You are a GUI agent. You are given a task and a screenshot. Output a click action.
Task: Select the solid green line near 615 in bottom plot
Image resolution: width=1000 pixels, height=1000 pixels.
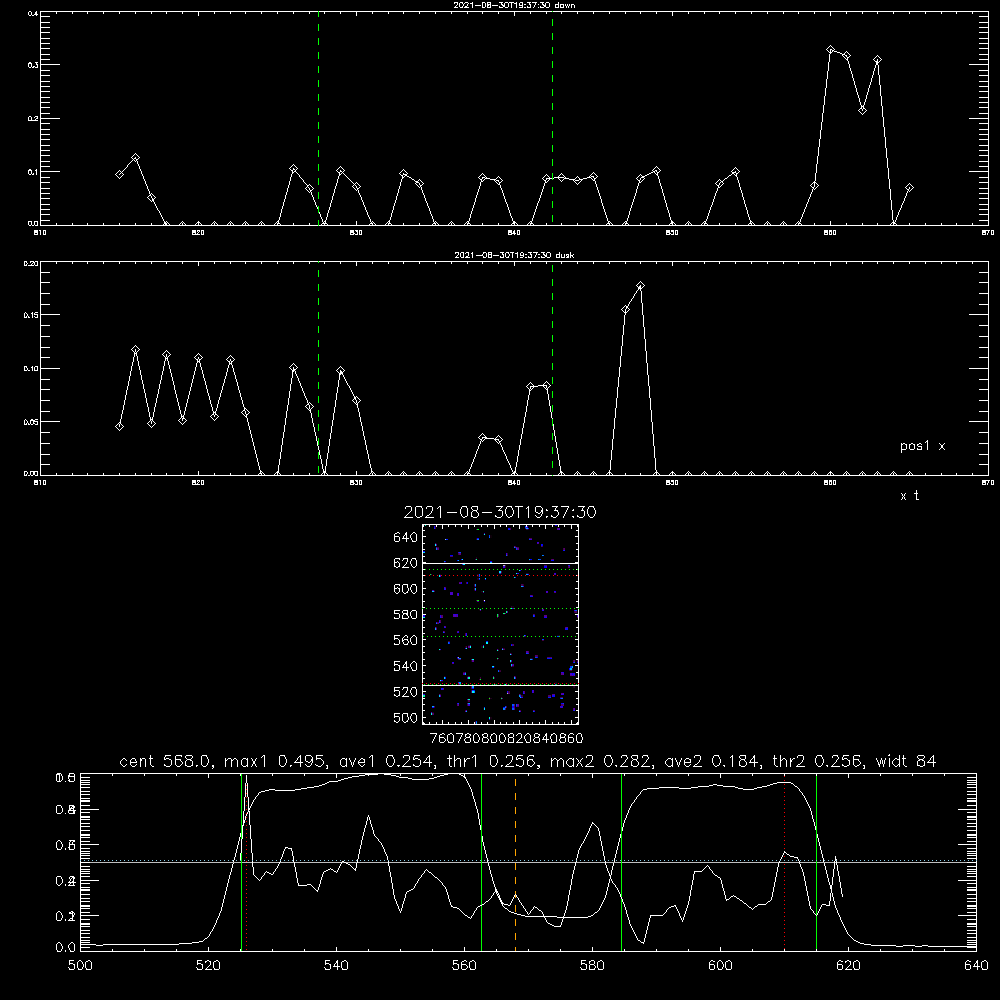point(816,862)
